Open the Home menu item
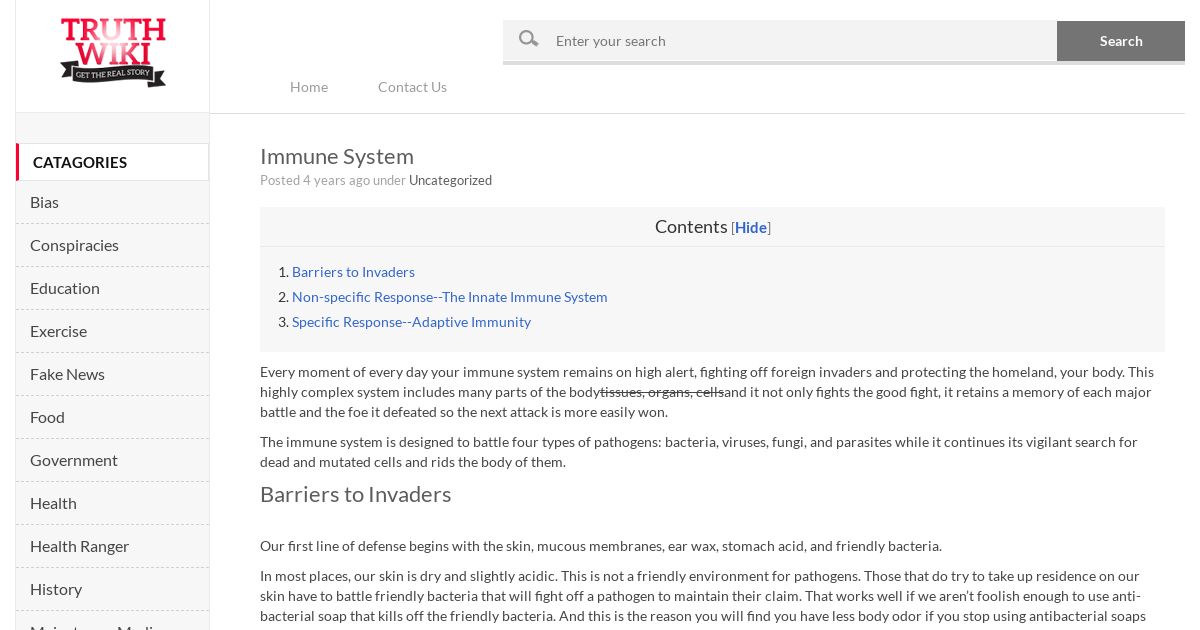Image resolution: width=1200 pixels, height=630 pixels. [x=309, y=87]
